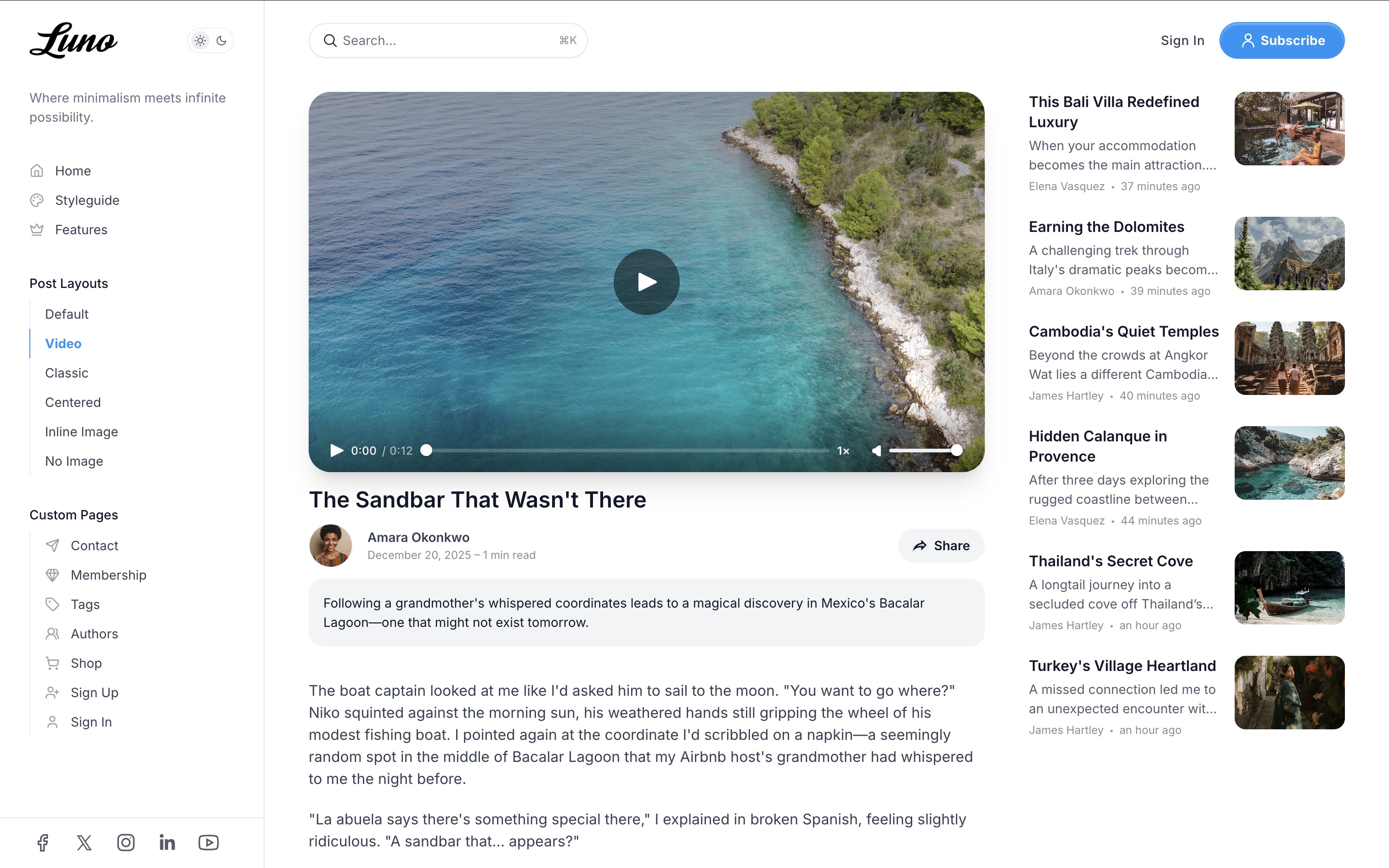1389x868 pixels.
Task: Mute the video with the speaker icon
Action: pyautogui.click(x=876, y=451)
